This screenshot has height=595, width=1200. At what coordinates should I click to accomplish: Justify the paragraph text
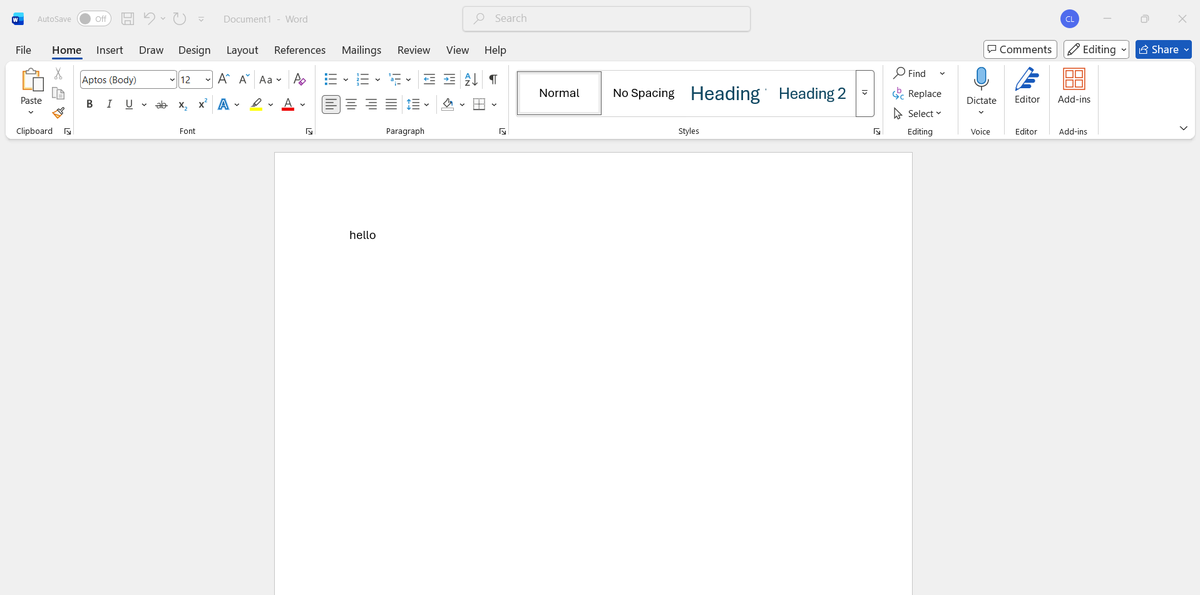pyautogui.click(x=391, y=105)
